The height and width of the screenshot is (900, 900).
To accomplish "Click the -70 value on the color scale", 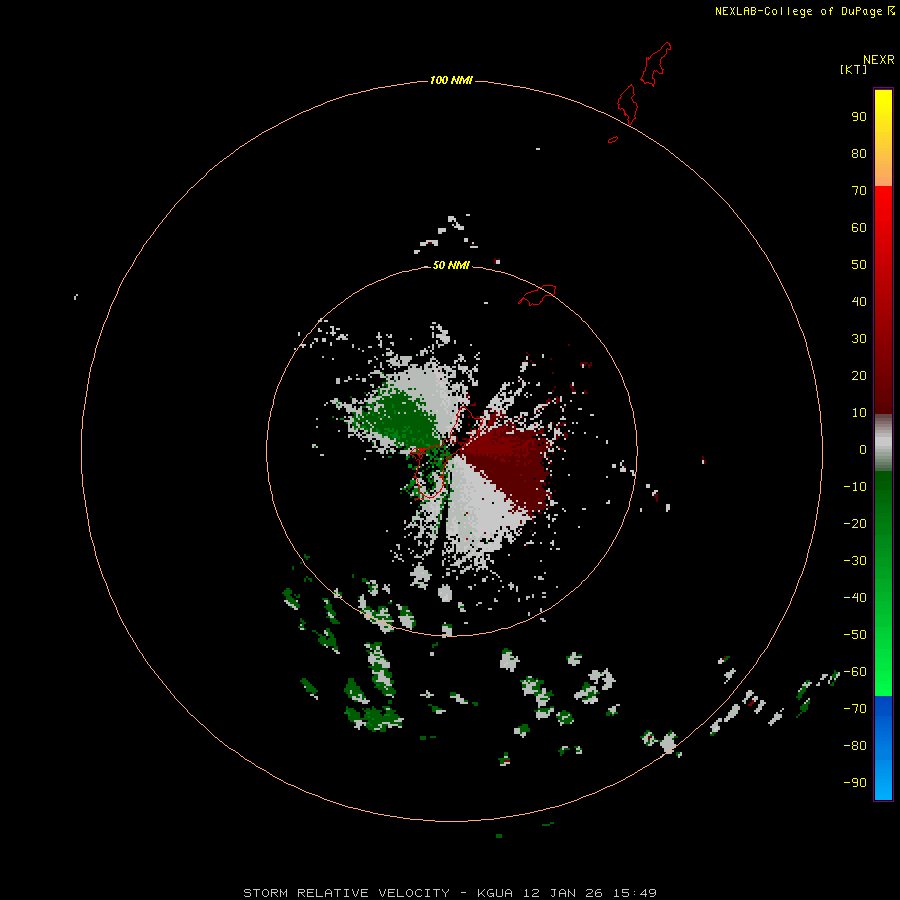I will click(855, 708).
